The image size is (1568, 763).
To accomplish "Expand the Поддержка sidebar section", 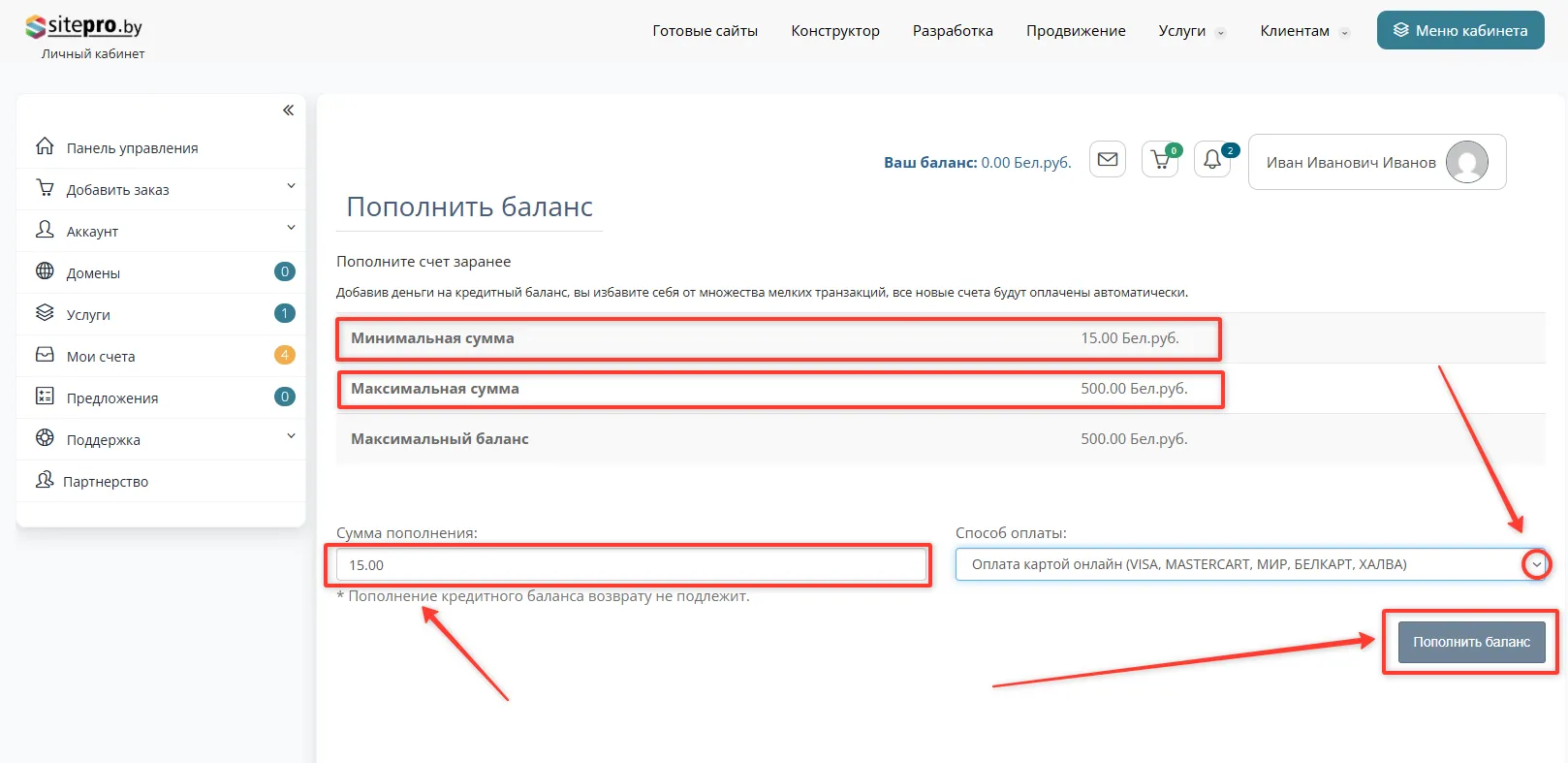I will coord(161,439).
